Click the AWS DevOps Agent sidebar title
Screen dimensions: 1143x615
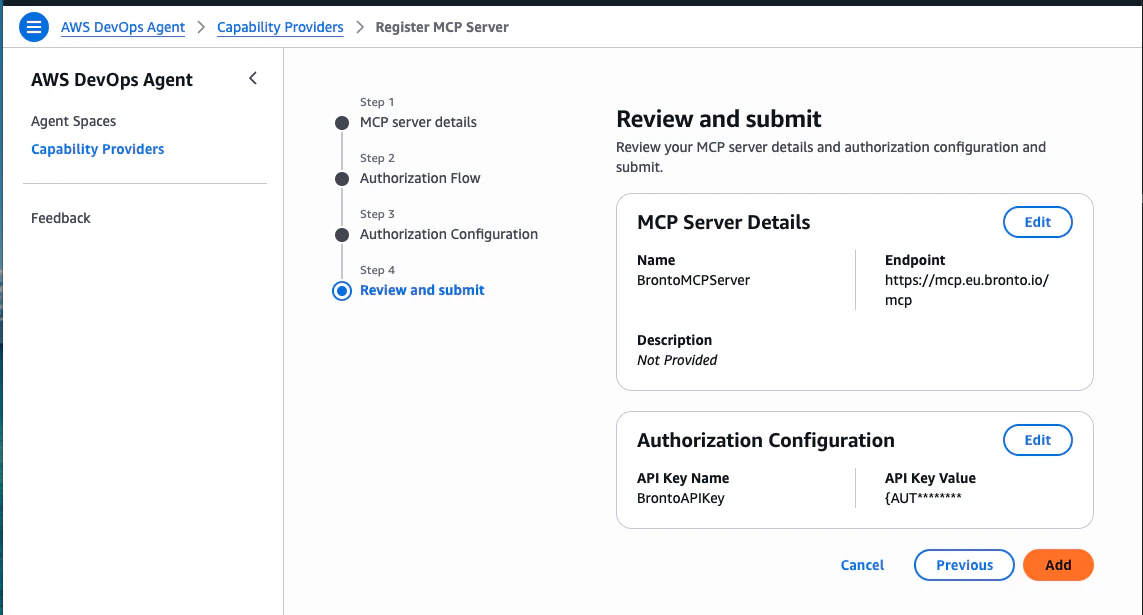click(x=112, y=79)
